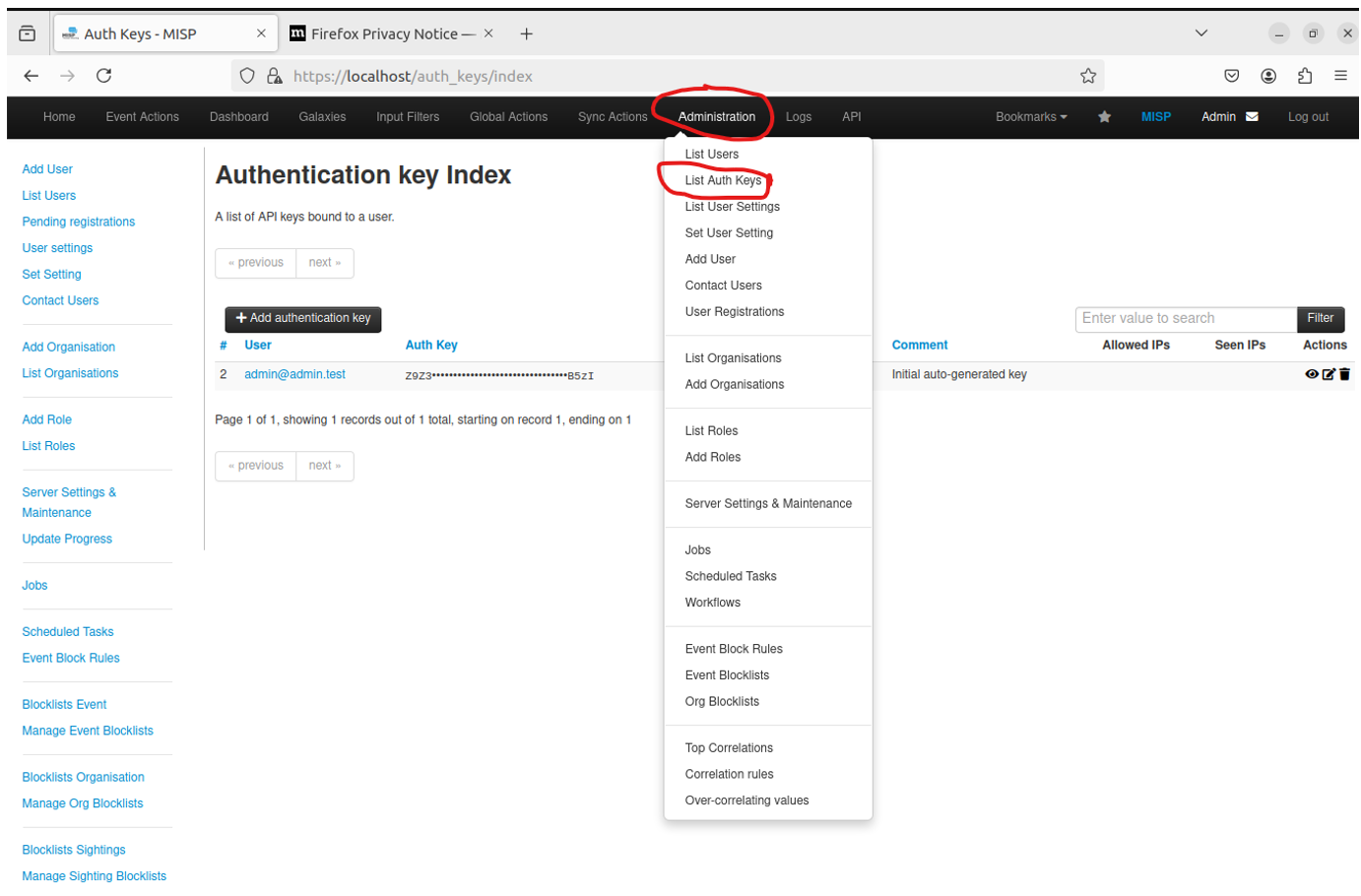Sort by the Auth Key column header
This screenshot has height=896, width=1361.
tap(431, 346)
